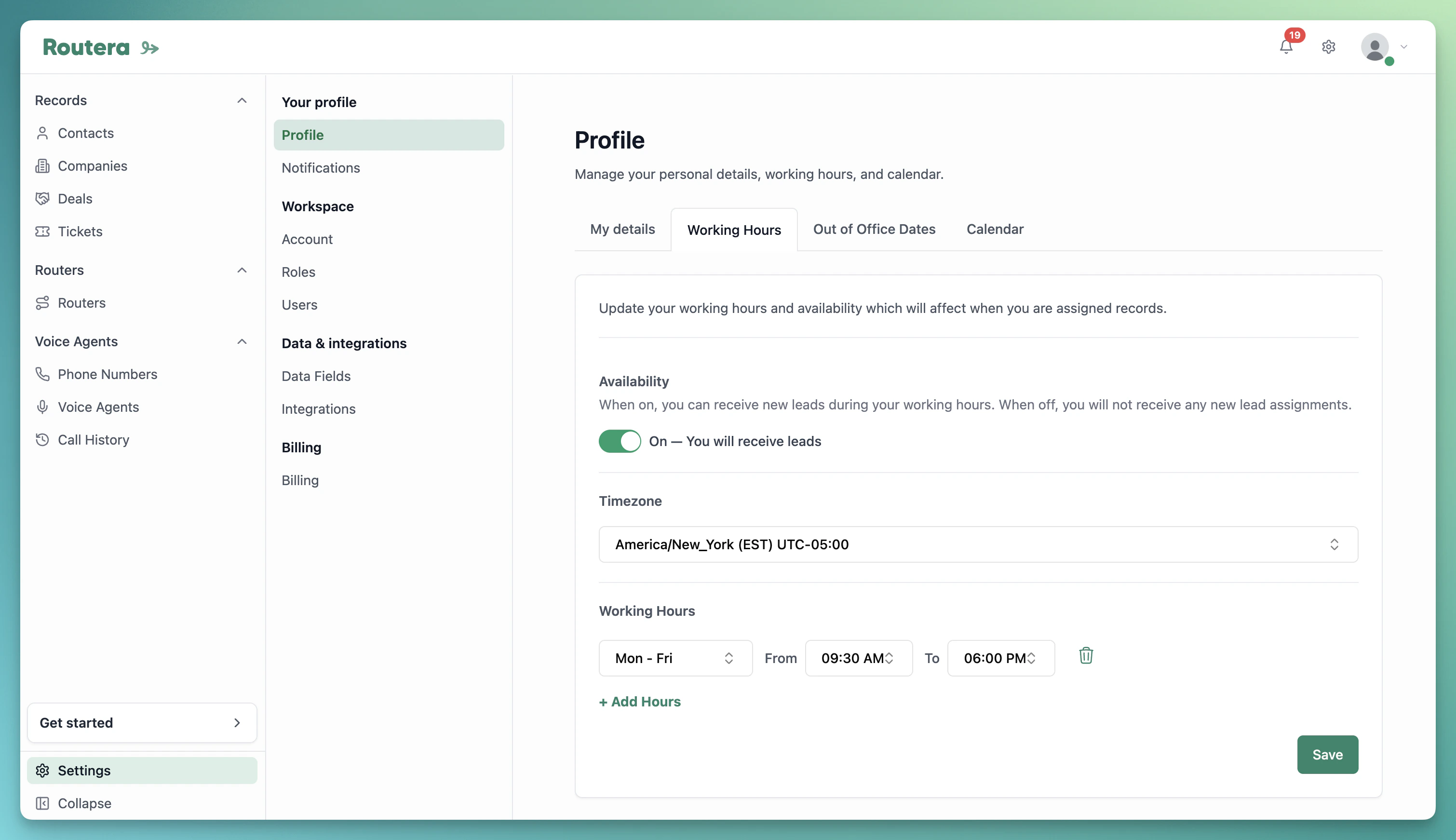Go to Companies
The width and height of the screenshot is (1456, 840).
[x=92, y=166]
